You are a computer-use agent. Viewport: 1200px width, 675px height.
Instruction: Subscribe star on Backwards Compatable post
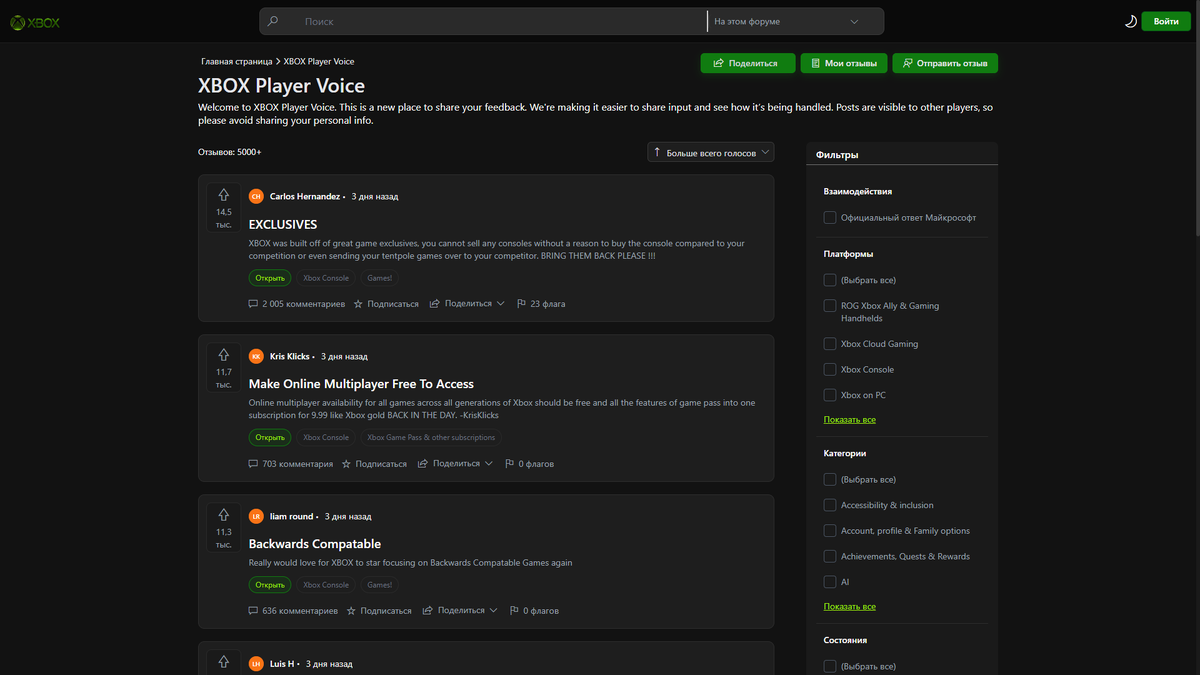pyautogui.click(x=379, y=611)
